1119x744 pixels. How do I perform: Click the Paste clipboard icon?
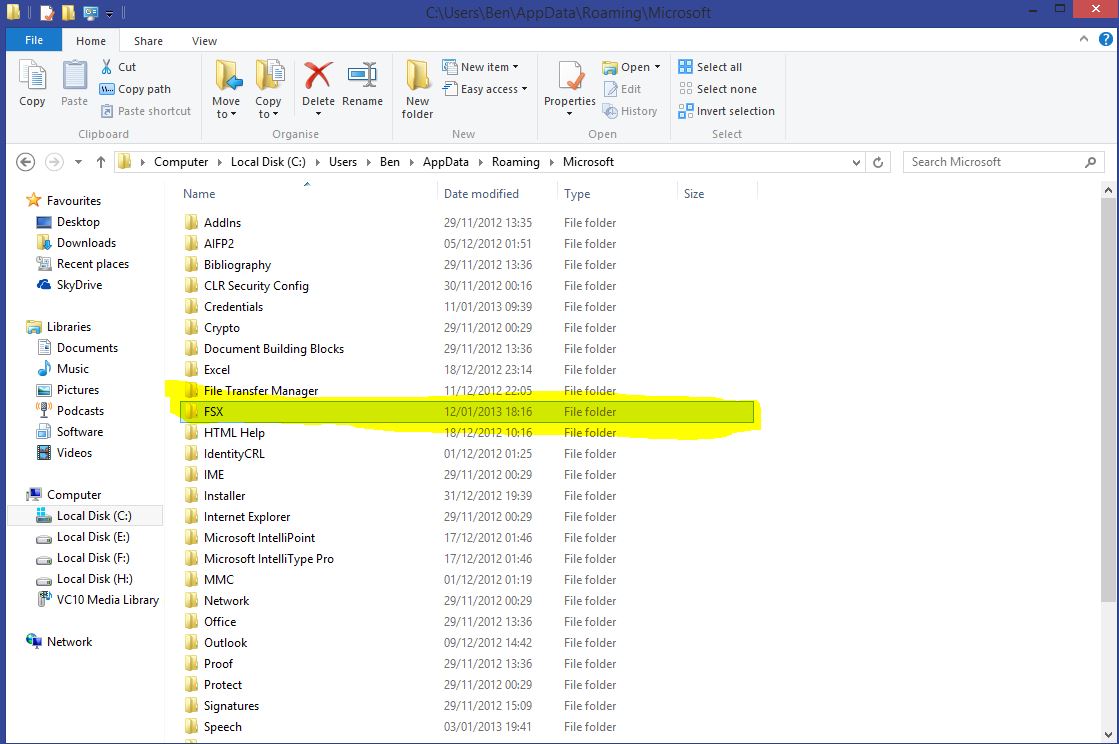click(74, 75)
